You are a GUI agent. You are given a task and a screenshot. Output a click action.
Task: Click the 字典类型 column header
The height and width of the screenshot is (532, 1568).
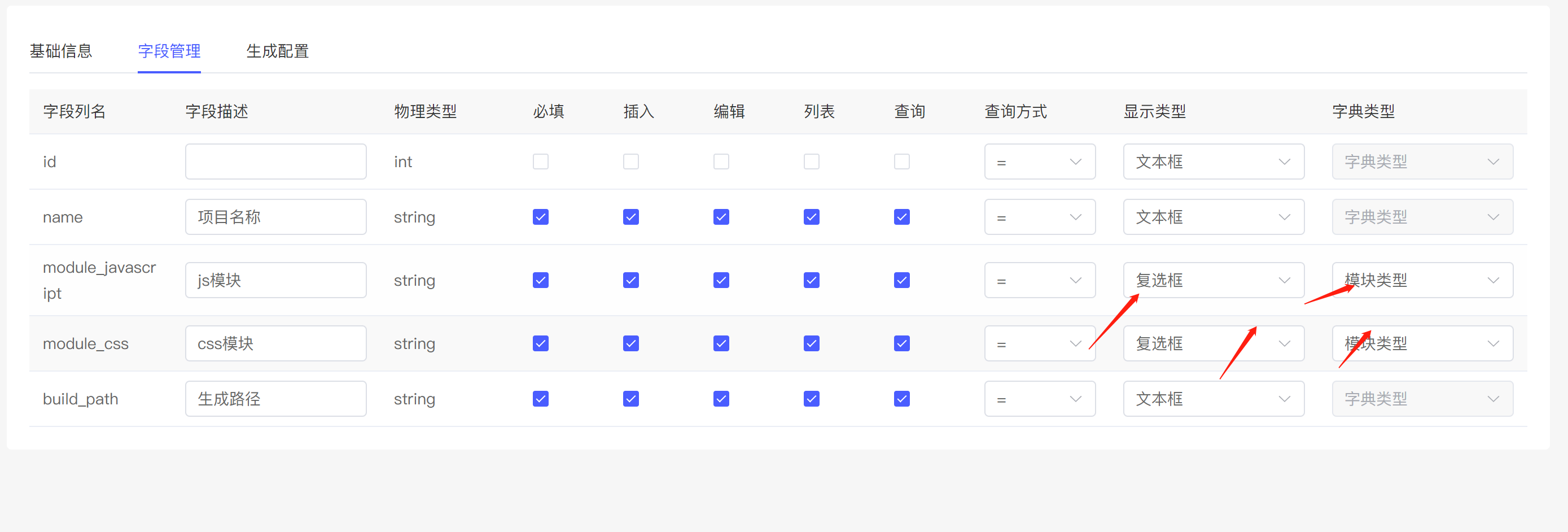[1364, 111]
